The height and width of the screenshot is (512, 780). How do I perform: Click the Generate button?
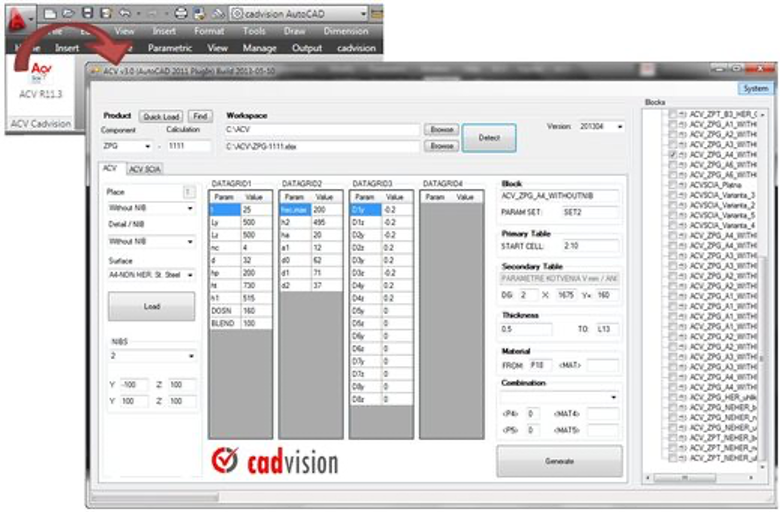click(x=560, y=461)
